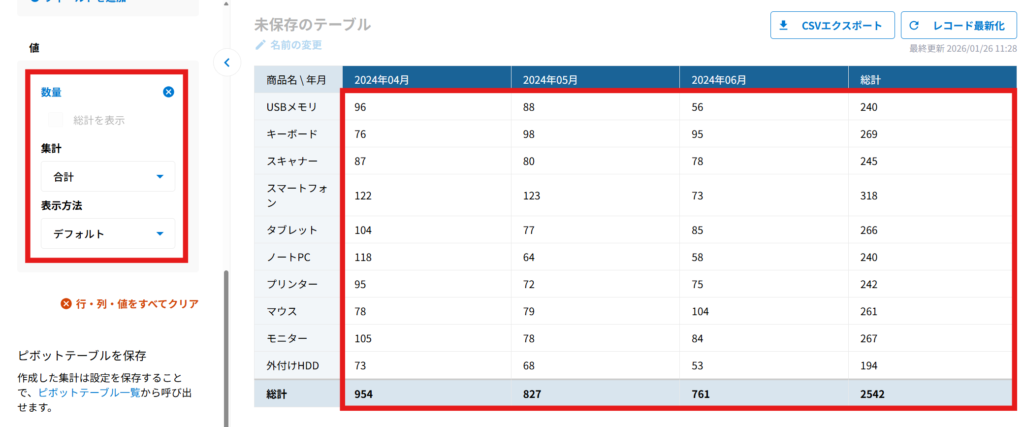Click the refresh icon on レコード最新化
Image resolution: width=1024 pixels, height=427 pixels.
(914, 26)
